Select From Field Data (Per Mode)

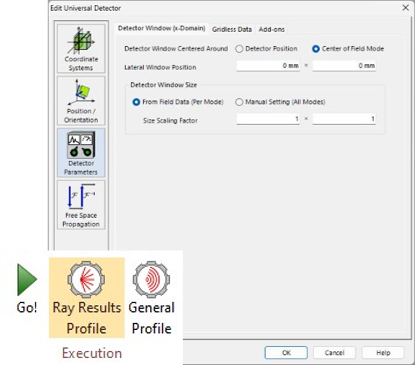(x=178, y=102)
